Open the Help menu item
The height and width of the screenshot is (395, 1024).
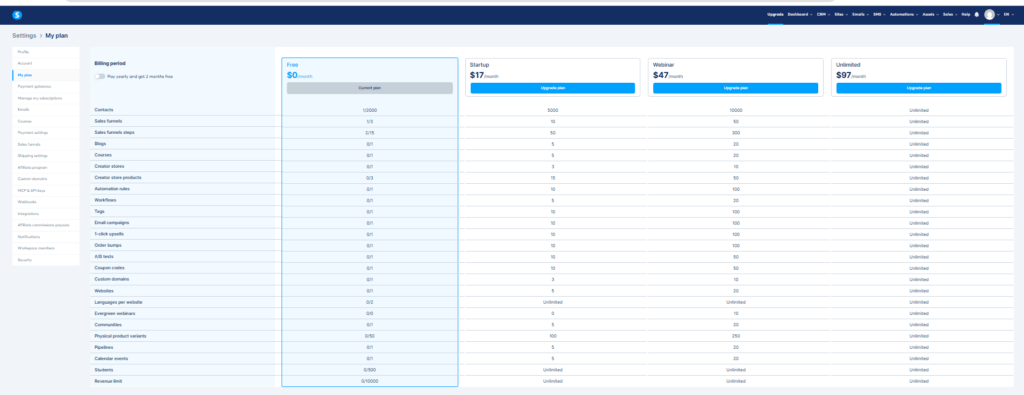[x=965, y=14]
